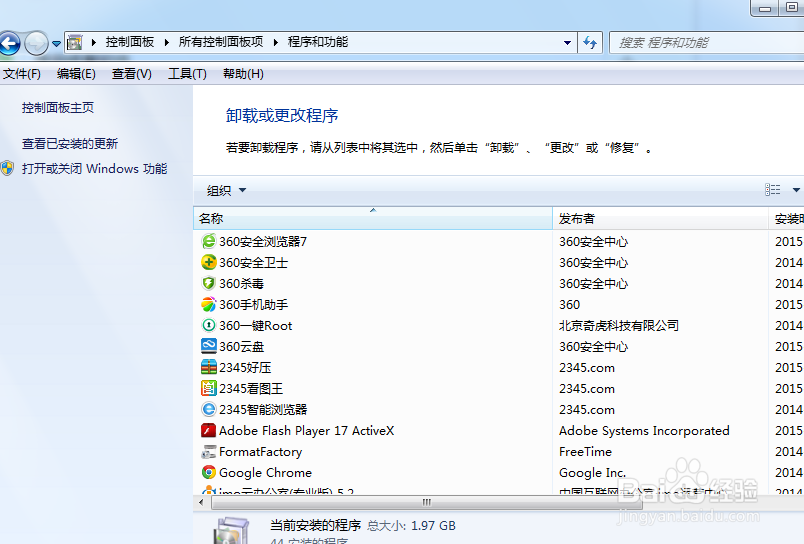Select the 360一键Root program icon

209,325
